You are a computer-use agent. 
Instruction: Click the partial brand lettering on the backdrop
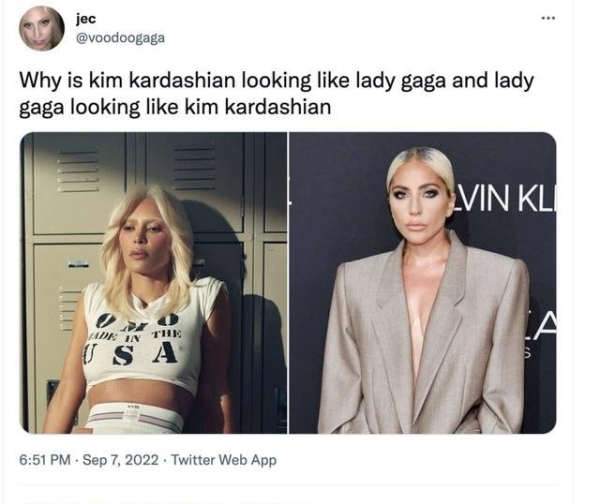(505, 199)
